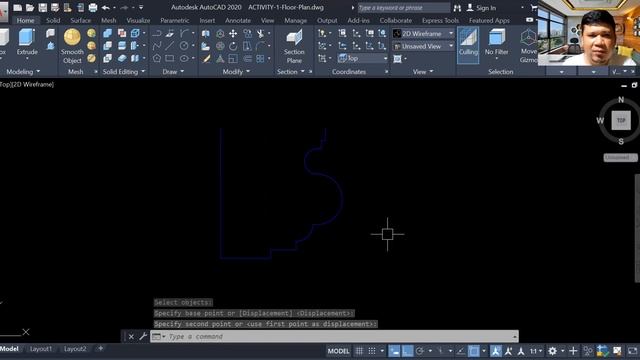Open the Unsaved View dropdown

(x=423, y=46)
